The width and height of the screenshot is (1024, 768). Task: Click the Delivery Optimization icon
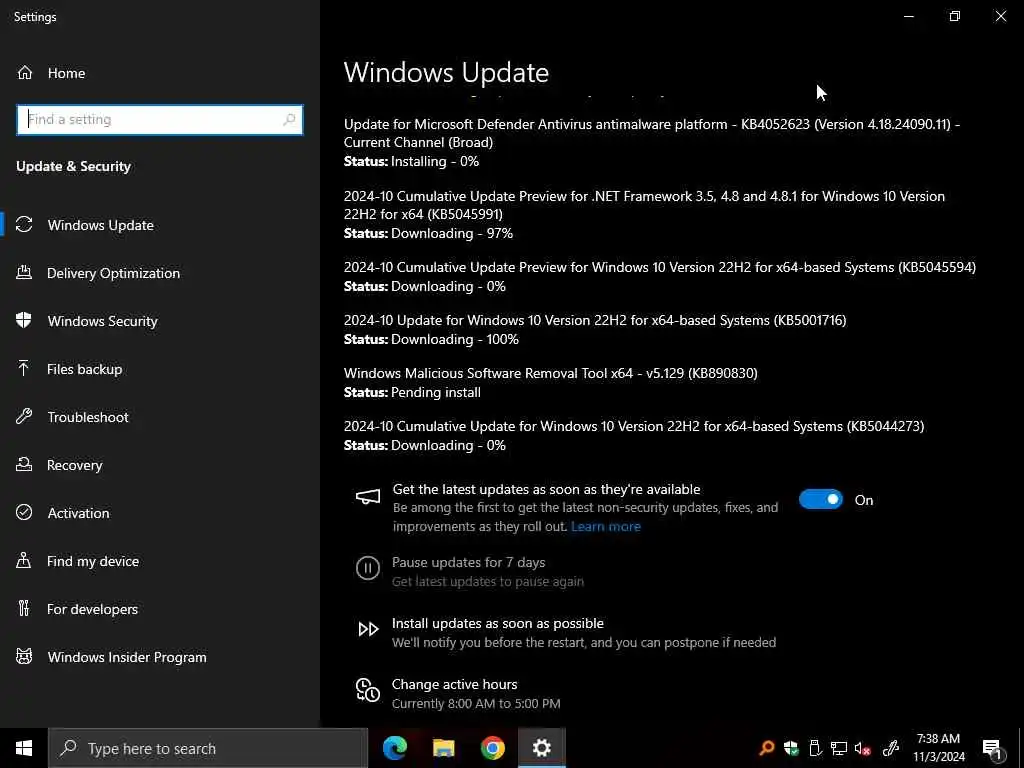[24, 272]
